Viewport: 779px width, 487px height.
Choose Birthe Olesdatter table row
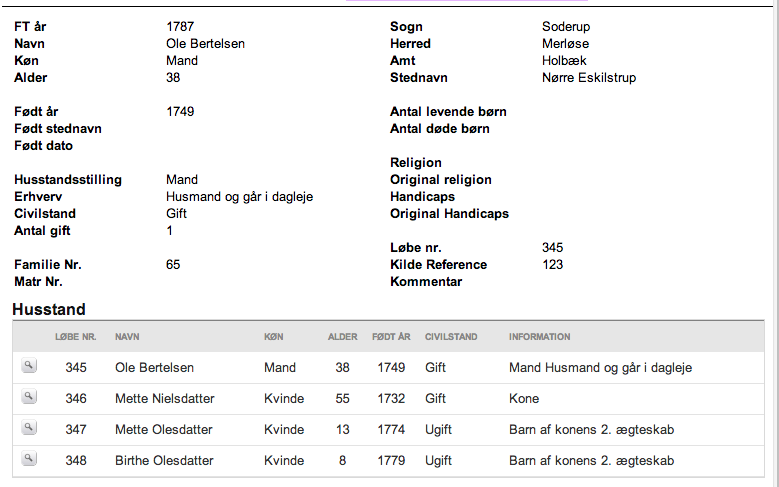coord(389,461)
